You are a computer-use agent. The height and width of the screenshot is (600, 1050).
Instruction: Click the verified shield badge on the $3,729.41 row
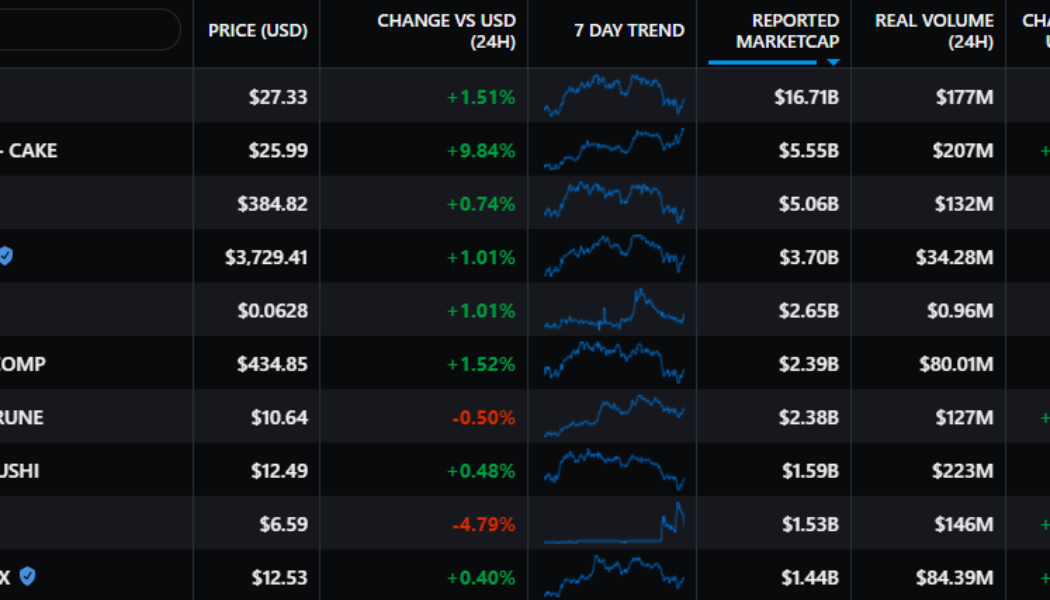point(7,256)
